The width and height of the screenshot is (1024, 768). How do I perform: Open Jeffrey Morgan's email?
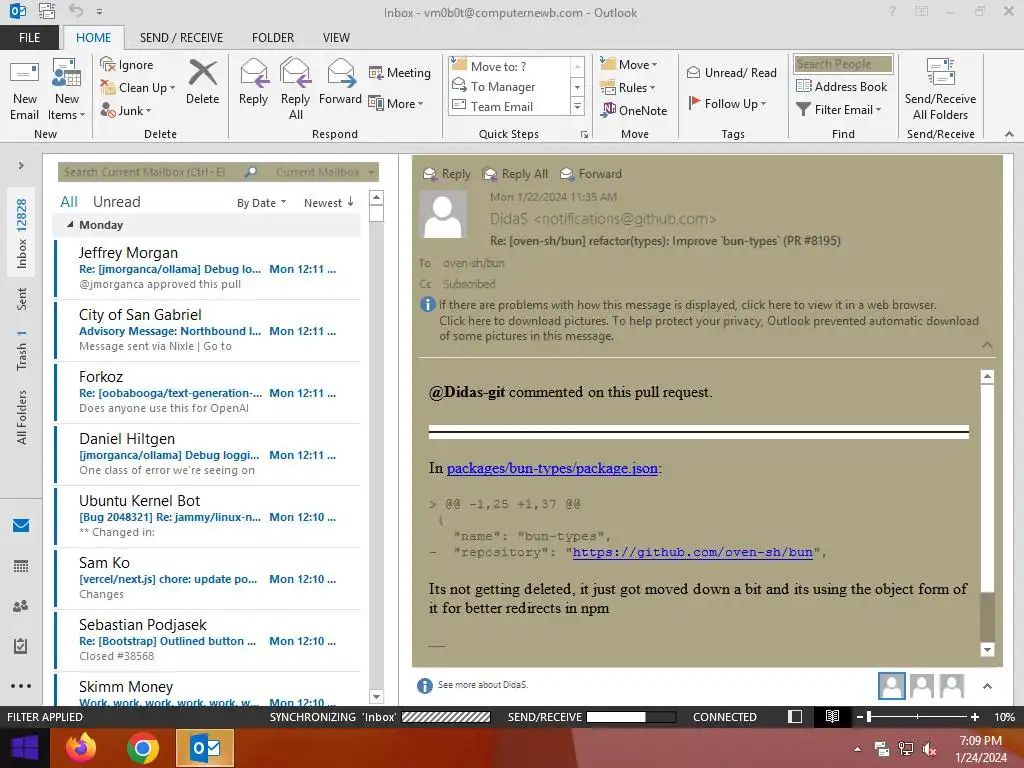[208, 268]
